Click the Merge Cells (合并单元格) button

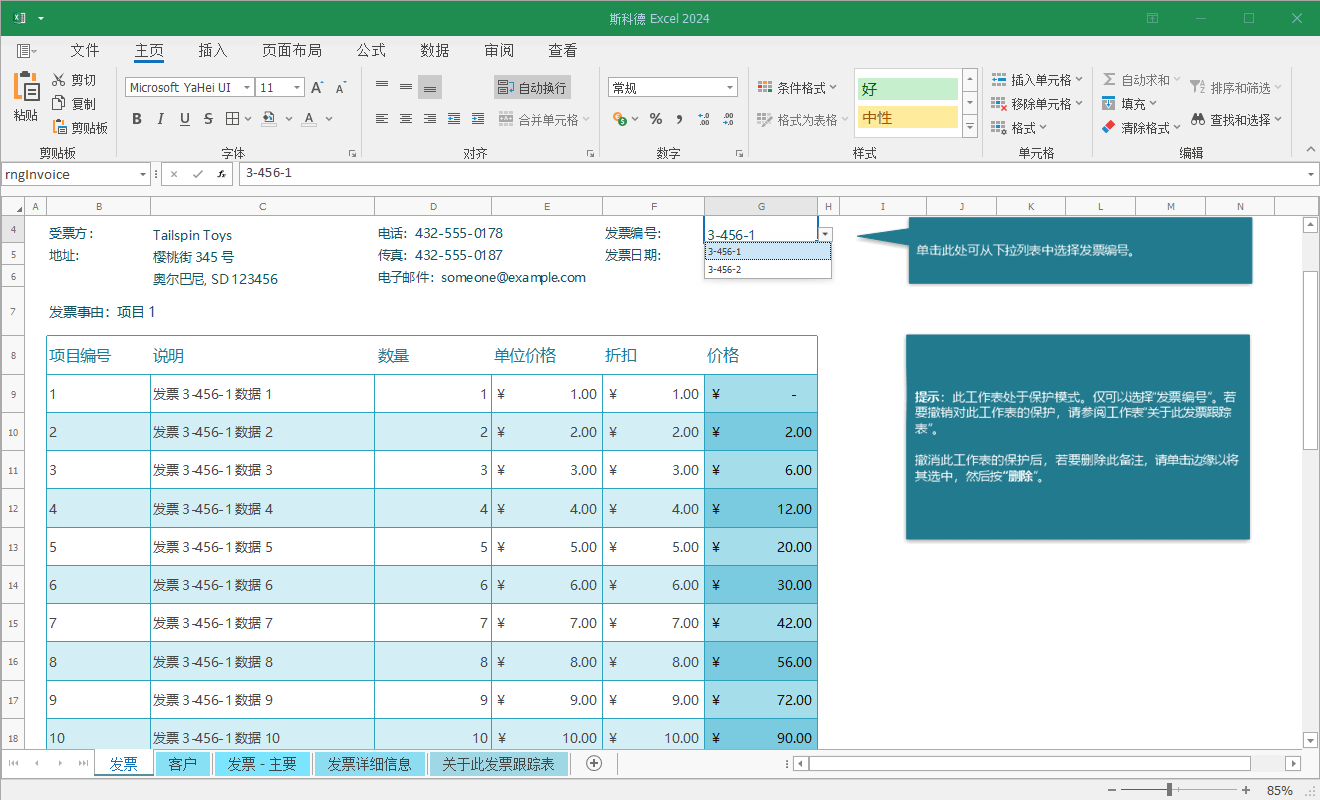pos(543,120)
